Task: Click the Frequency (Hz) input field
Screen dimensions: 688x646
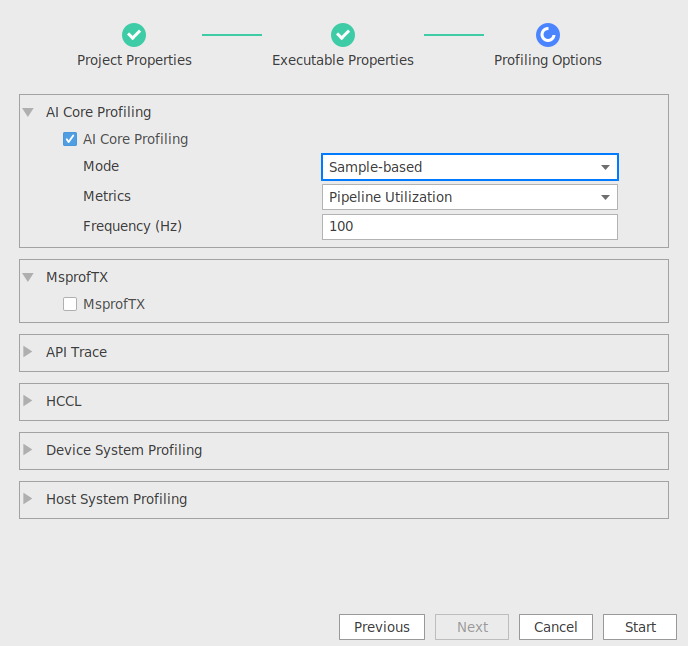Action: (469, 227)
